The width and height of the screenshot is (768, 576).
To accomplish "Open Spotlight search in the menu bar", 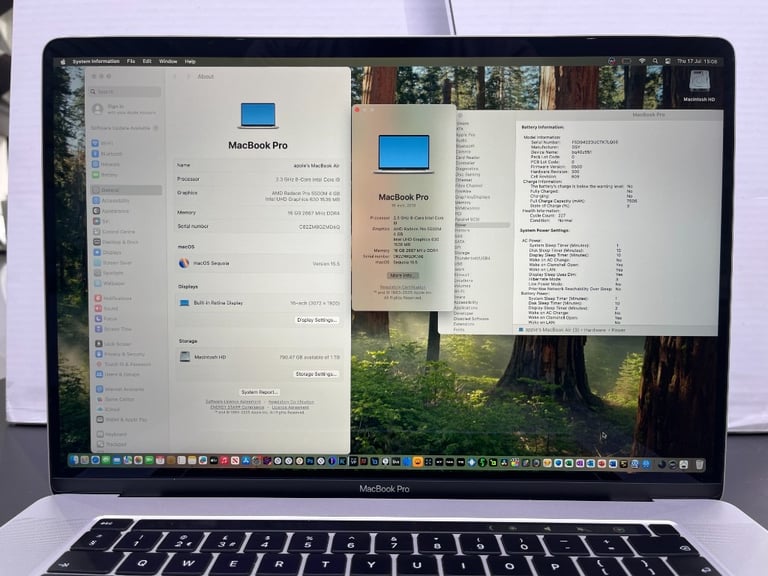I will pyautogui.click(x=655, y=61).
